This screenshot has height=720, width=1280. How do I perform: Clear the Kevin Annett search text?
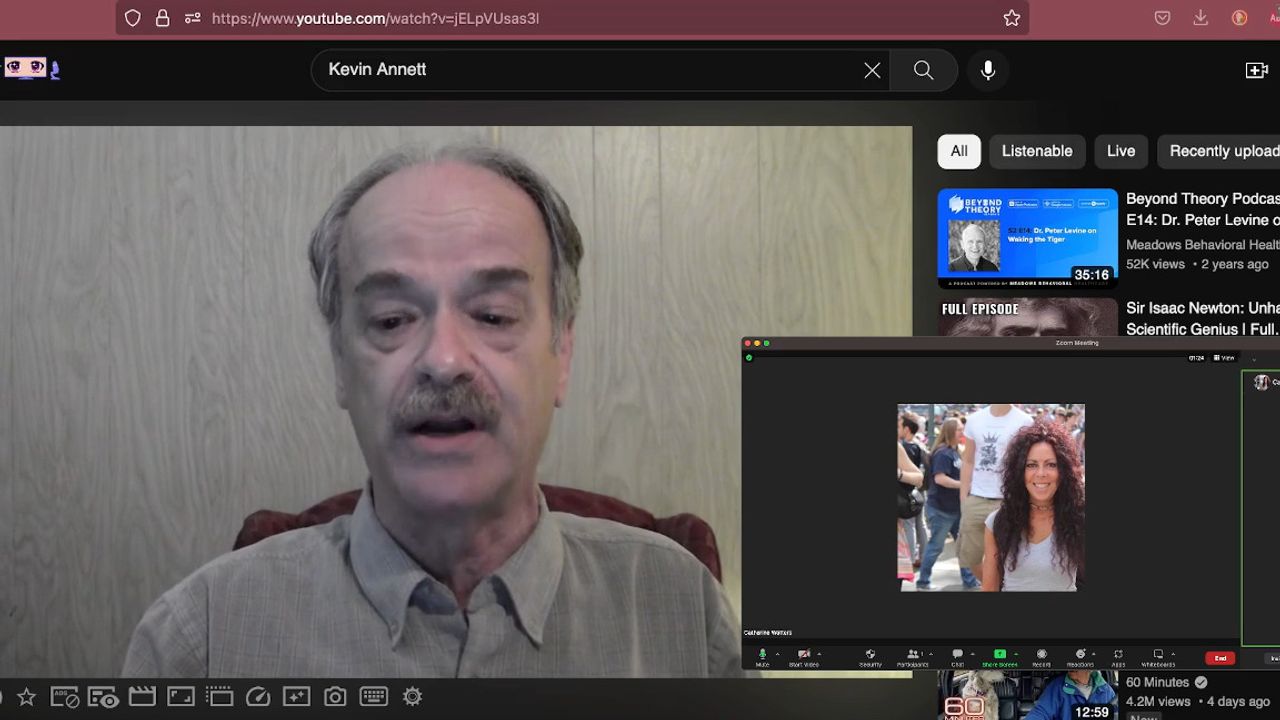pyautogui.click(x=872, y=70)
